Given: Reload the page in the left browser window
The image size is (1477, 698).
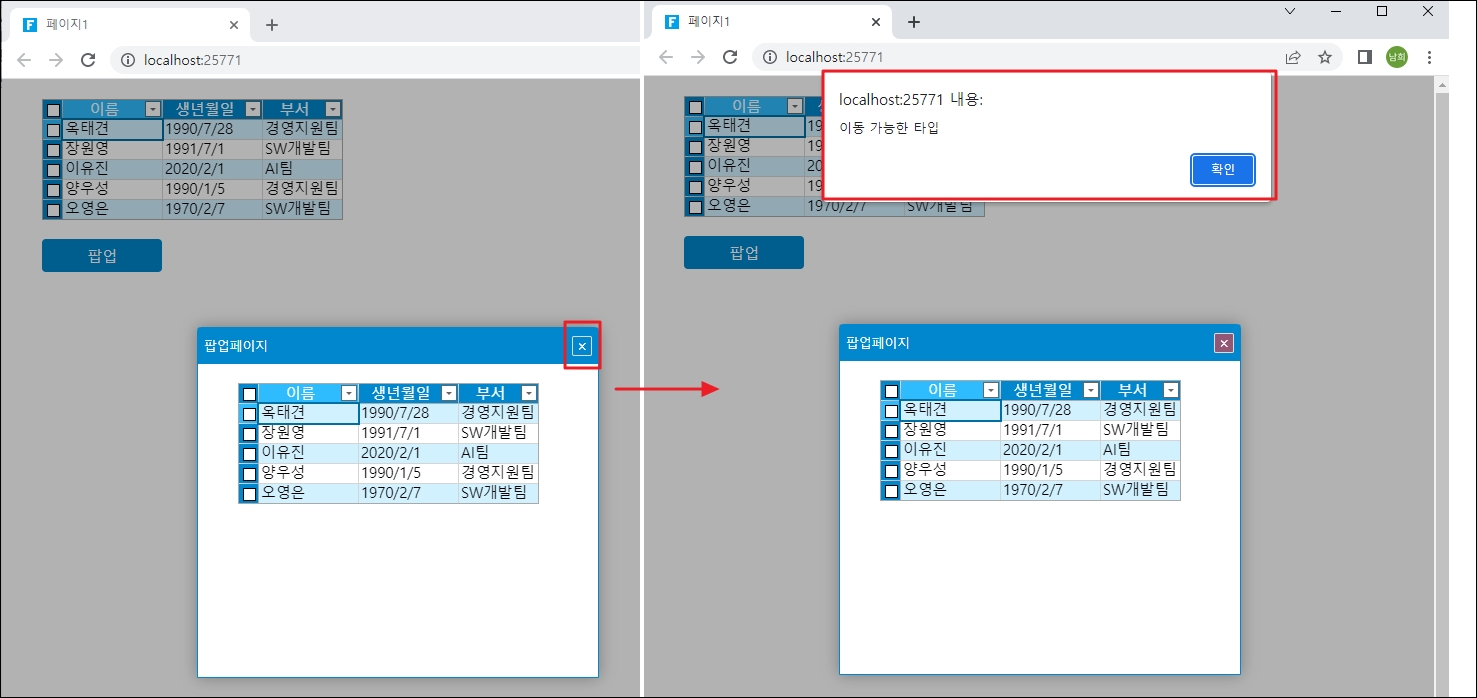Looking at the screenshot, I should (x=88, y=60).
